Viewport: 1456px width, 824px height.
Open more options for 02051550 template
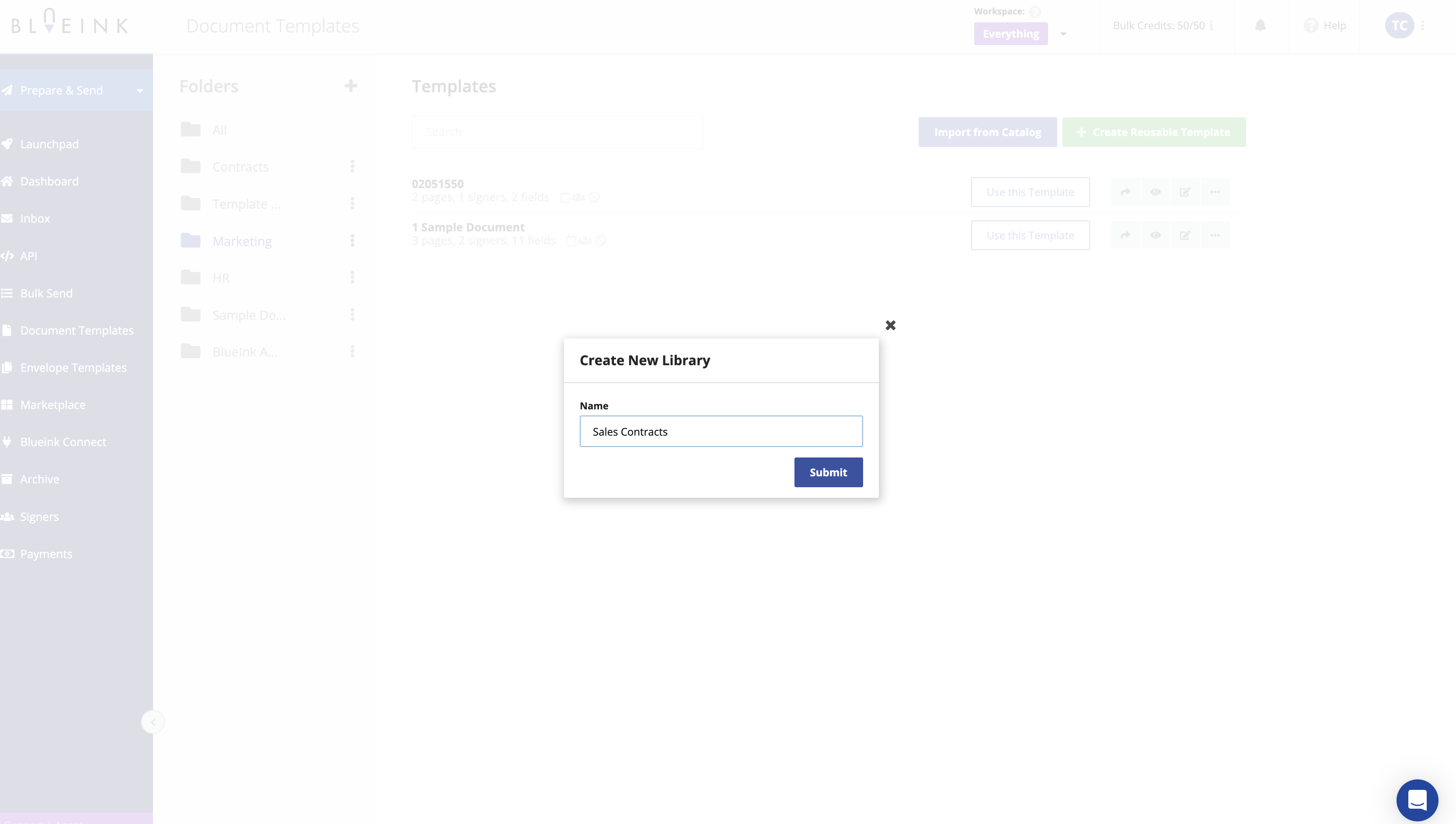point(1215,192)
